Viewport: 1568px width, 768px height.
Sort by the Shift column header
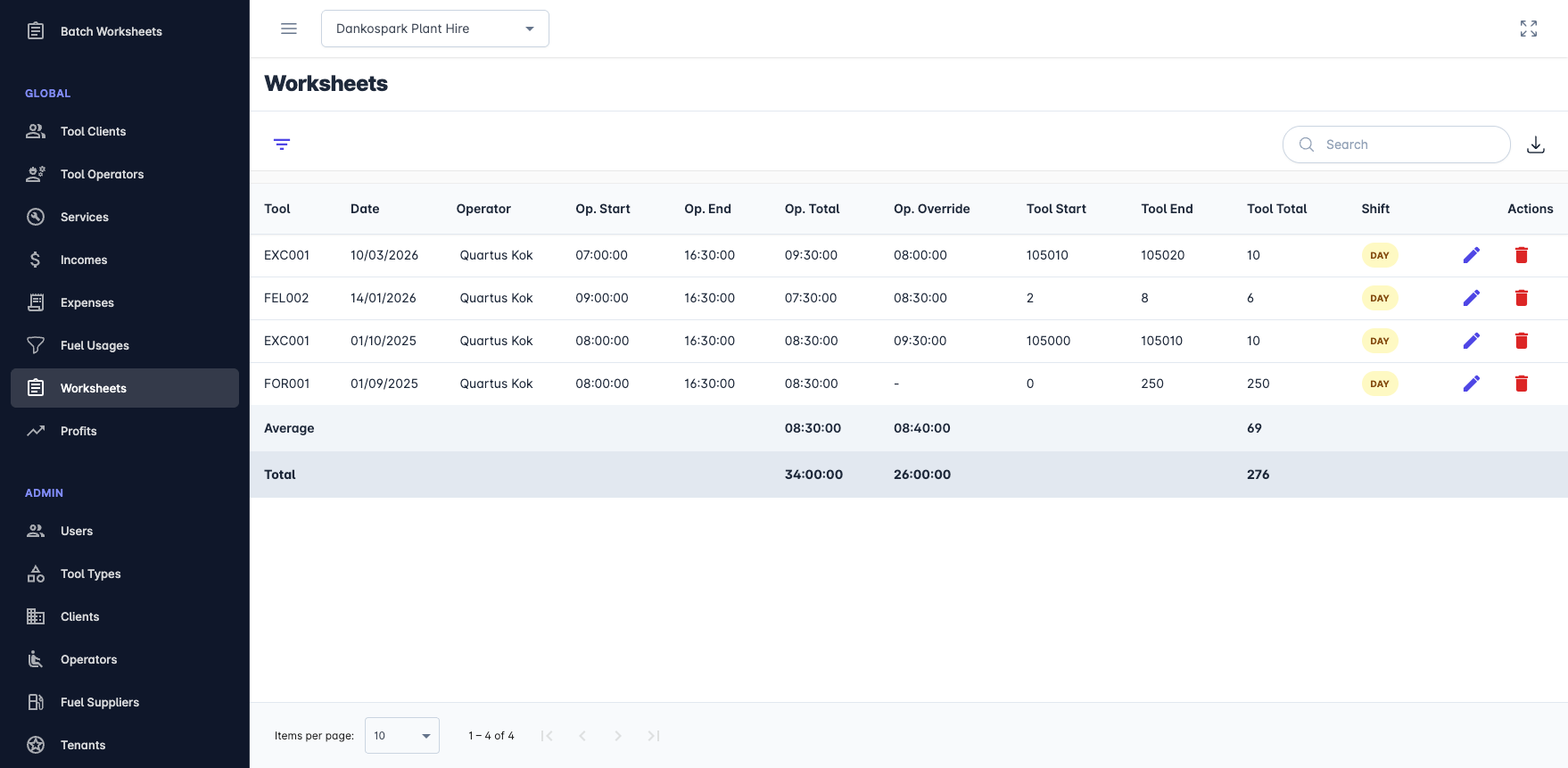pos(1375,209)
